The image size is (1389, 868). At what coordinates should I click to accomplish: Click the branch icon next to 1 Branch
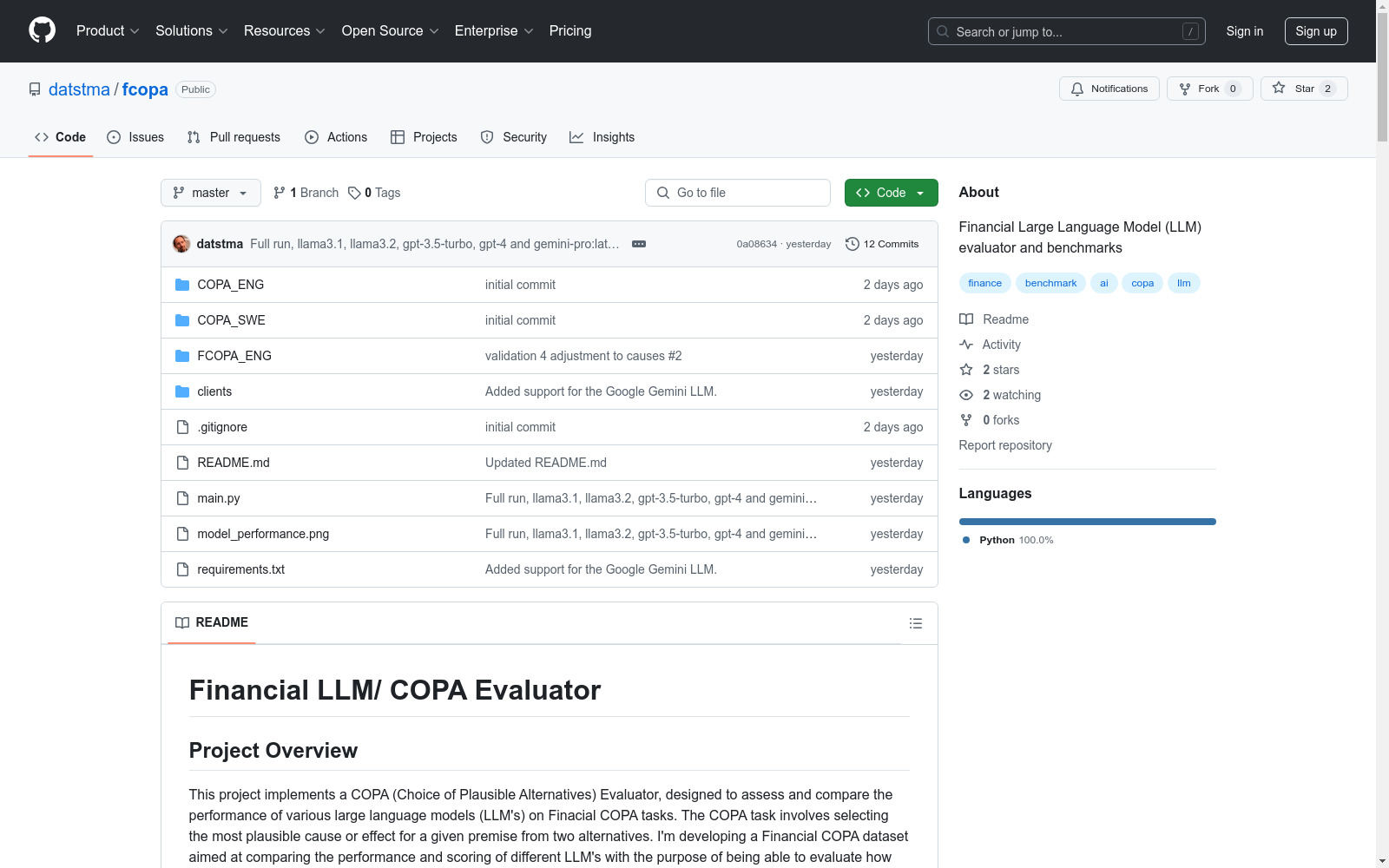280,193
